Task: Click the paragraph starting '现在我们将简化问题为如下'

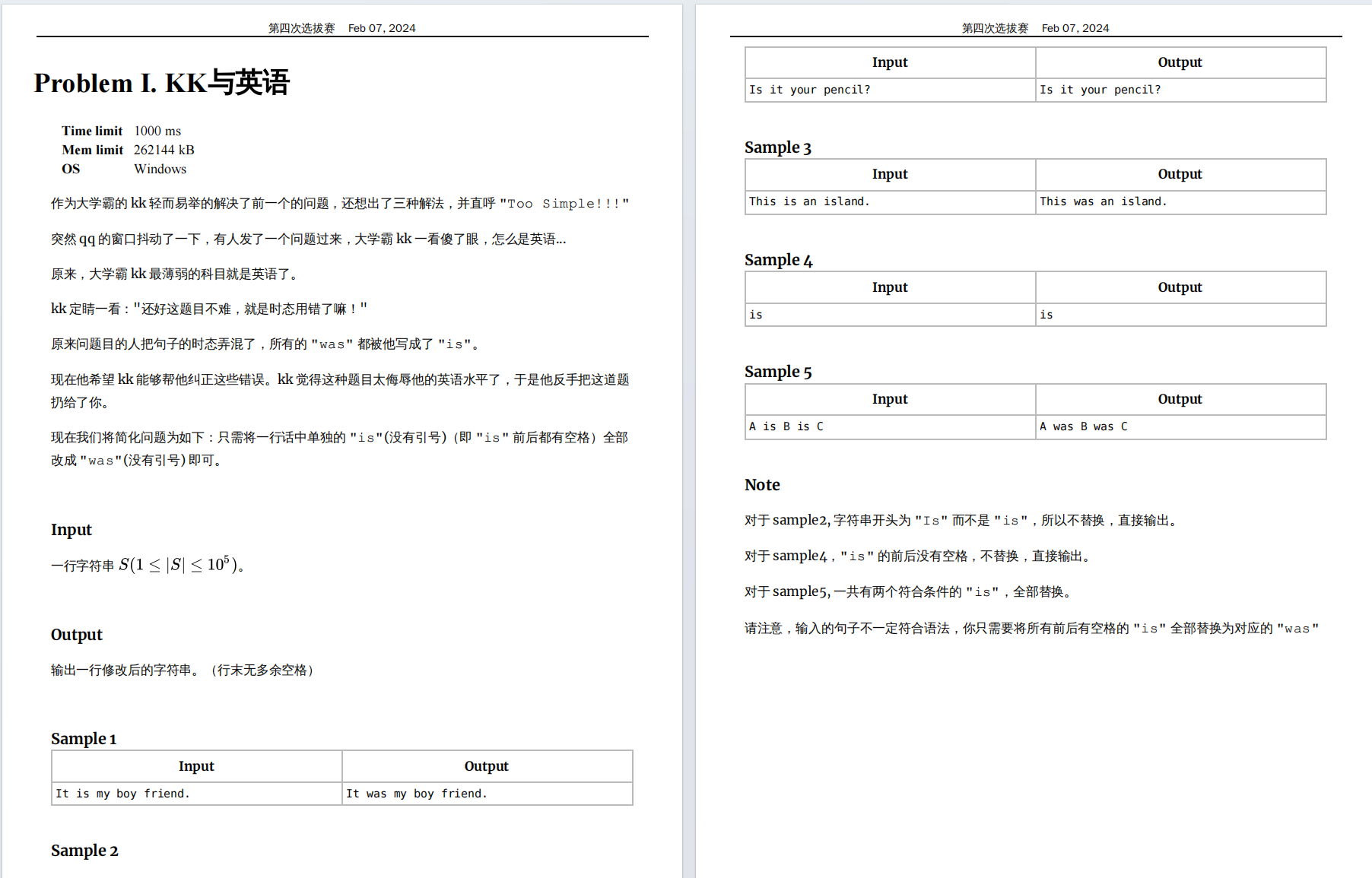Action: (x=340, y=449)
